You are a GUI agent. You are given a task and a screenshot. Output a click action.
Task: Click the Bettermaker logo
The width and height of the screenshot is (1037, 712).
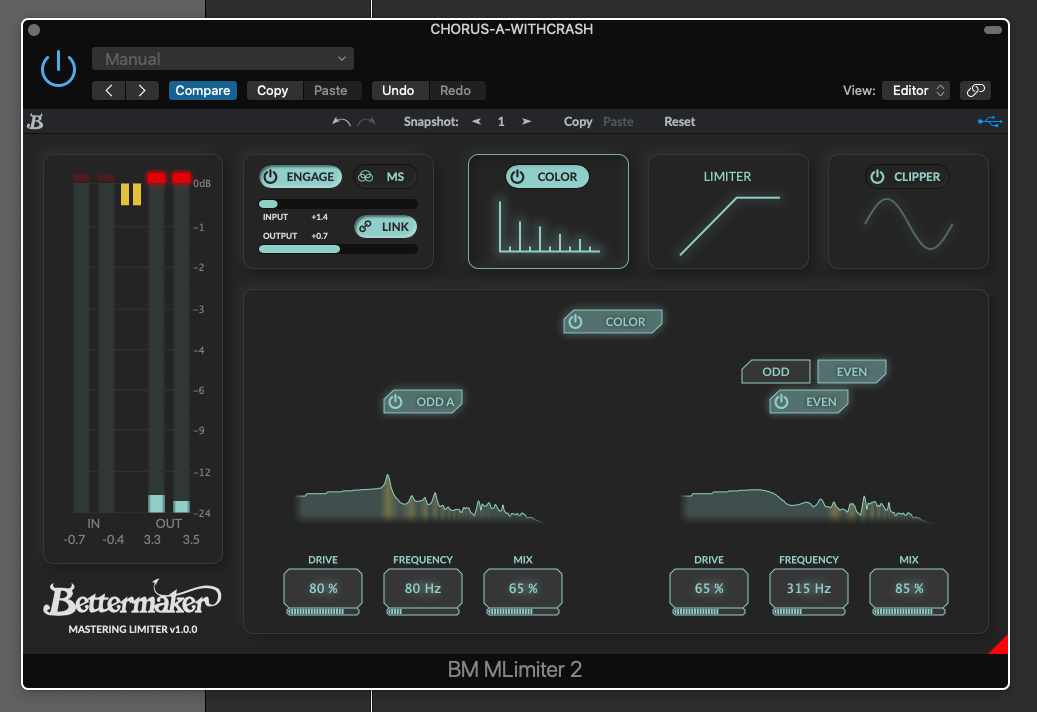tap(132, 598)
